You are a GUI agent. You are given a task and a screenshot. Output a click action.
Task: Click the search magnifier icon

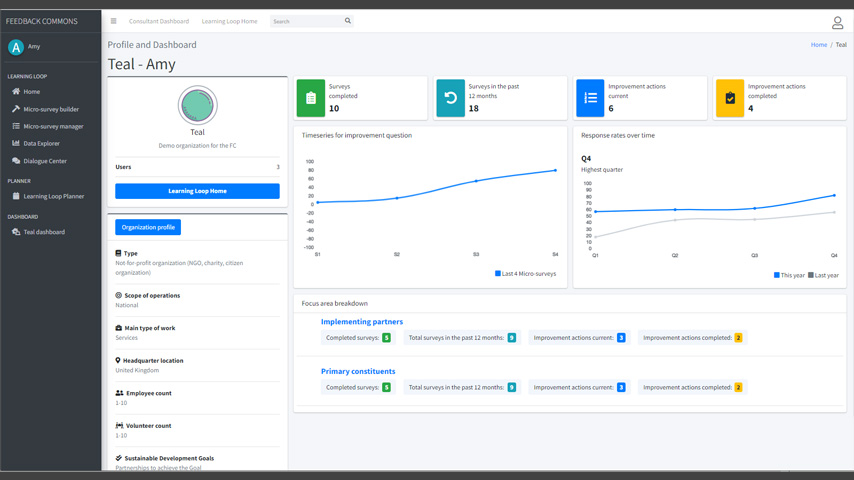point(347,21)
